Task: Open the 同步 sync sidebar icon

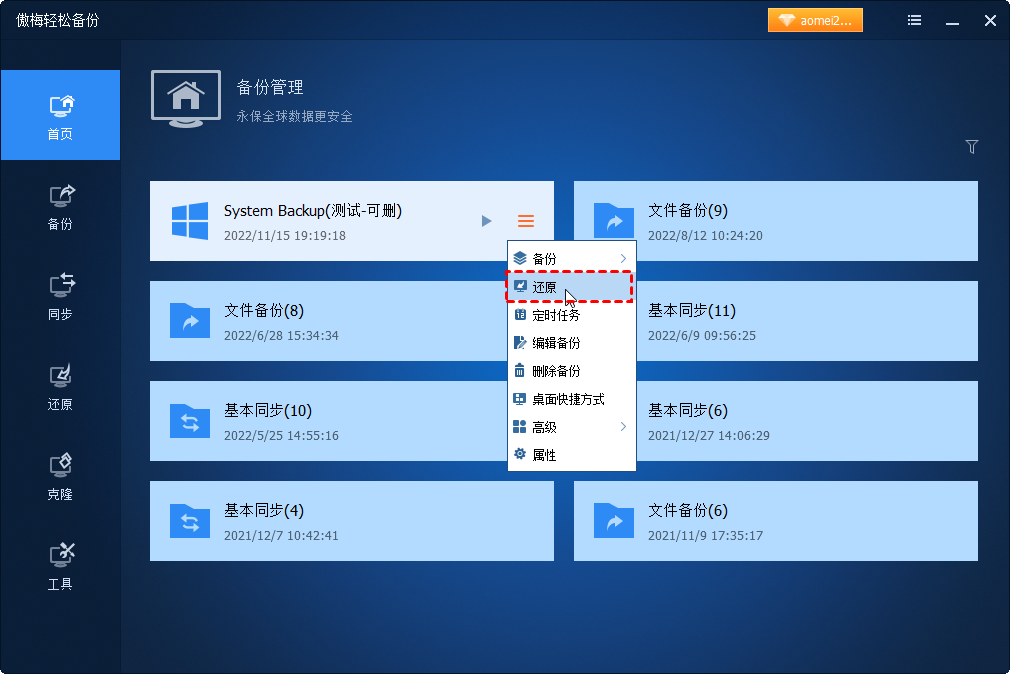Action: (x=60, y=296)
